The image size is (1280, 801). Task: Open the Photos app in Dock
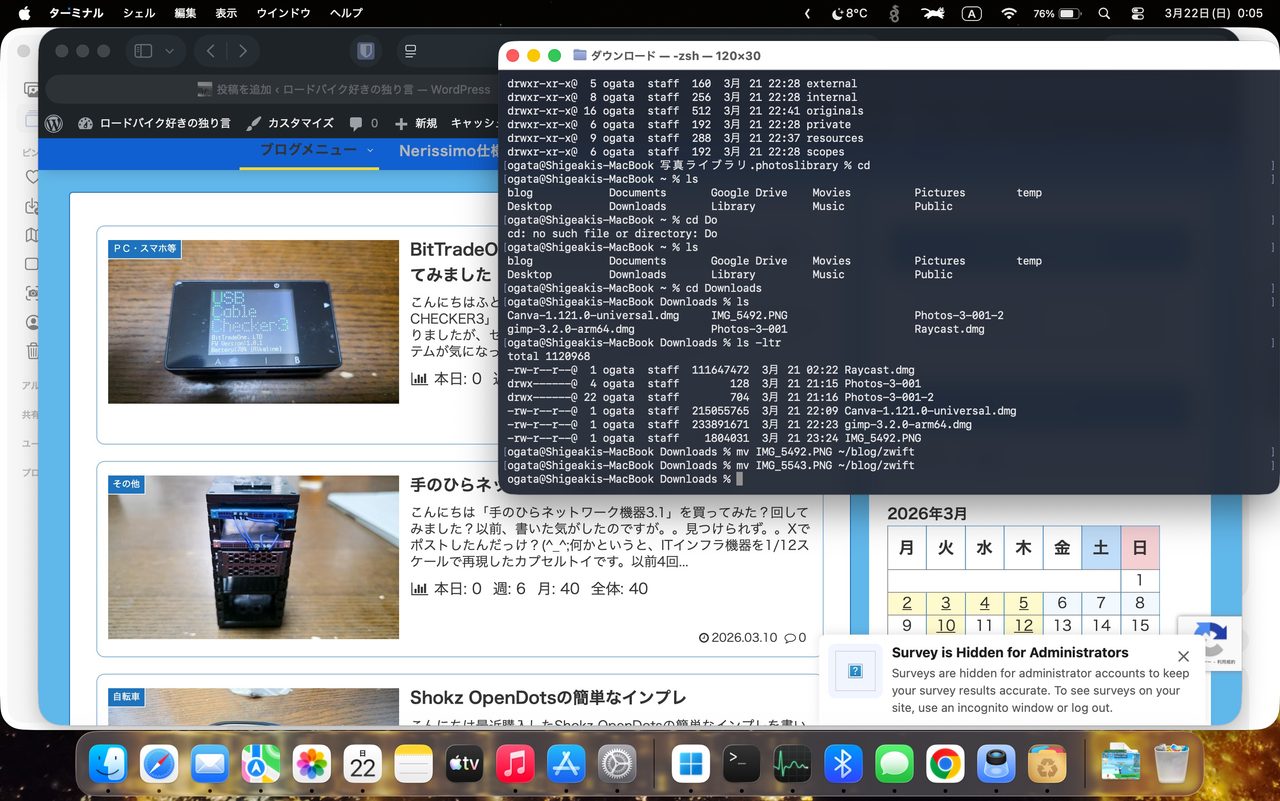click(x=312, y=766)
